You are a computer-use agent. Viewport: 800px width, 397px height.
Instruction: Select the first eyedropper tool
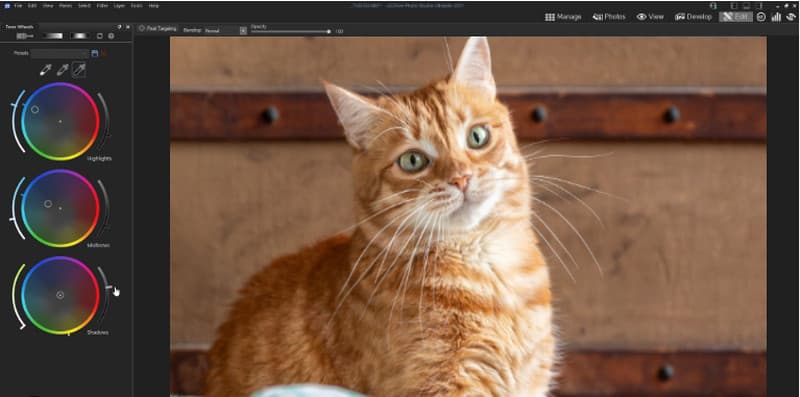[45, 70]
